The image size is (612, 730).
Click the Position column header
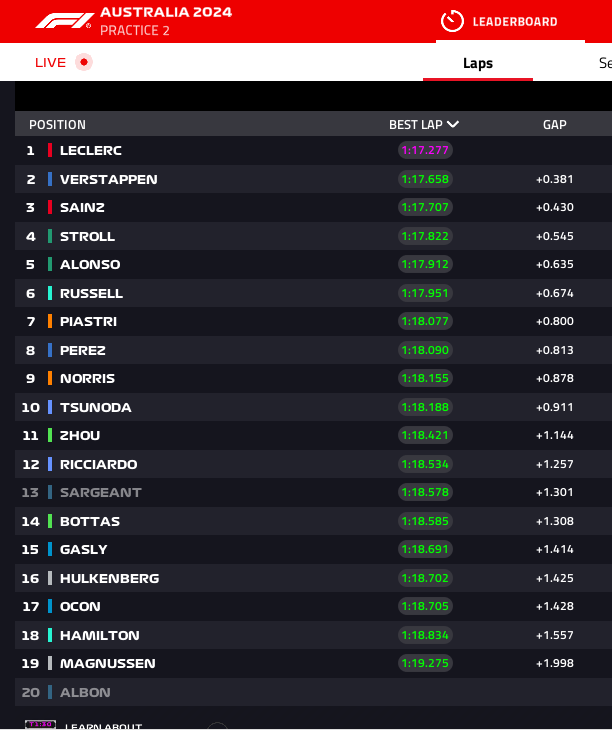tap(57, 125)
